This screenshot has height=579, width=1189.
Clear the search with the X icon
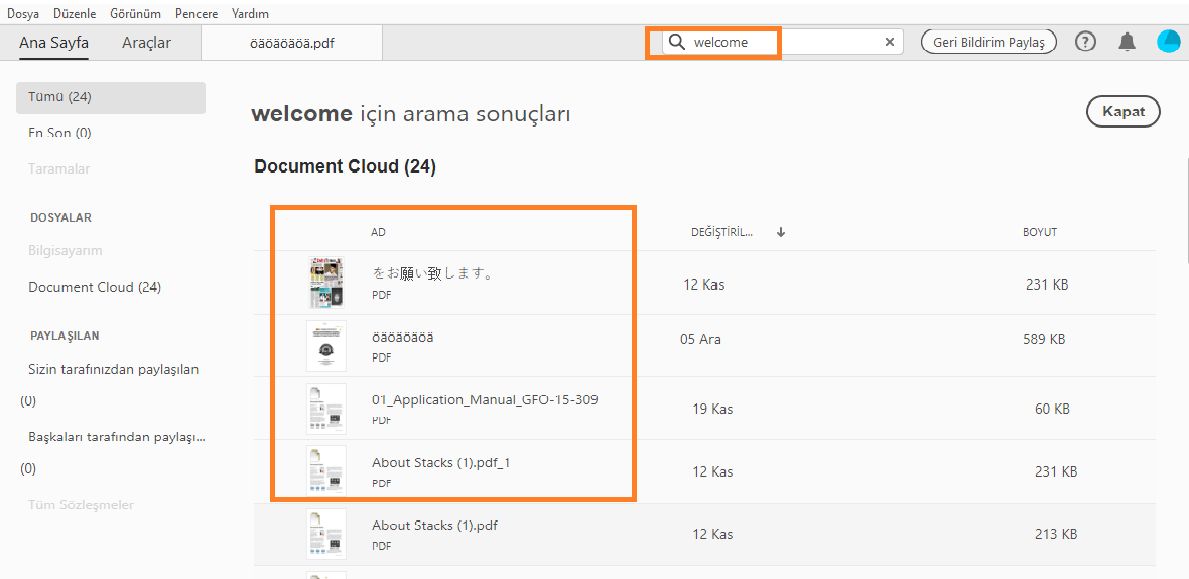coord(889,42)
